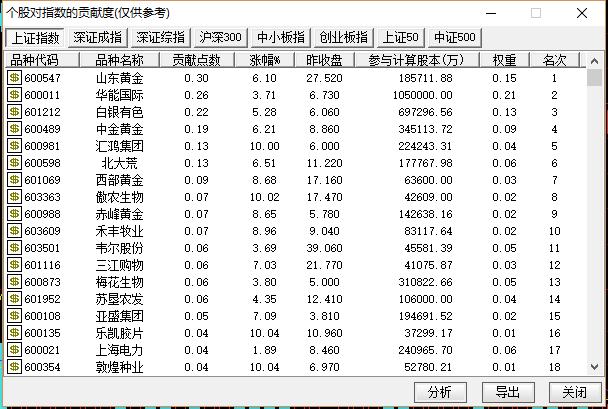Select stock name 傲农生物

click(119, 197)
